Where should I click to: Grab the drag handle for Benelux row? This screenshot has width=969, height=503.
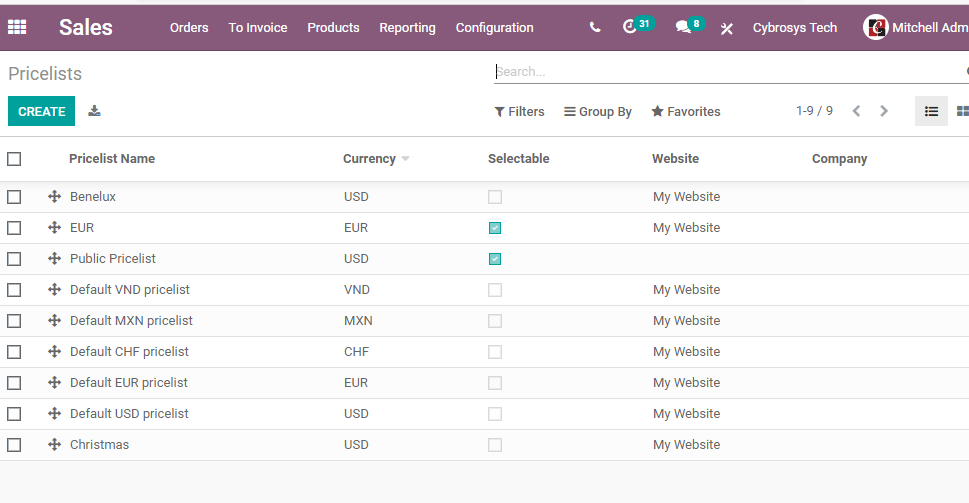[54, 197]
